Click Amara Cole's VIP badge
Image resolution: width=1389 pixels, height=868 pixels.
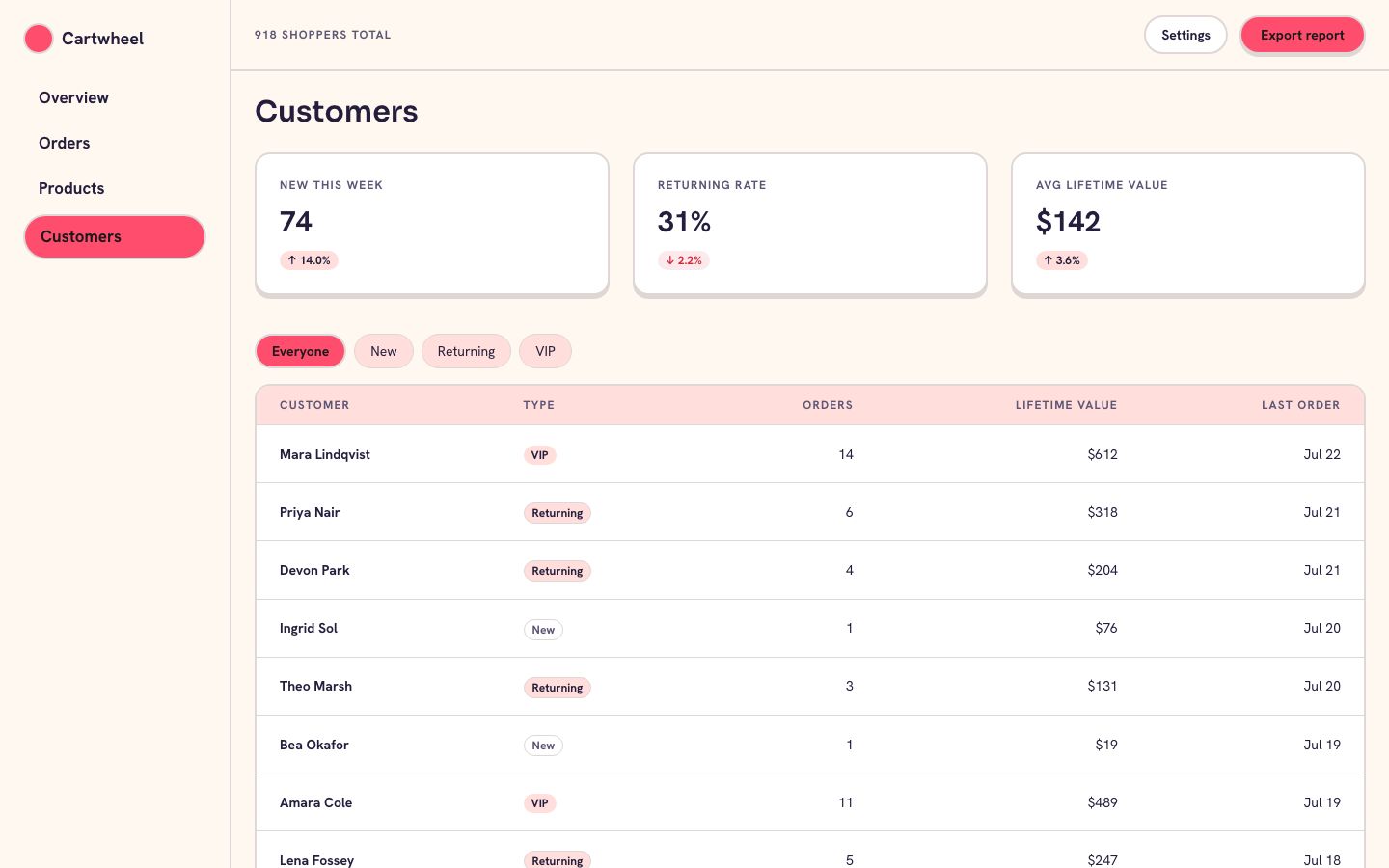tap(539, 803)
